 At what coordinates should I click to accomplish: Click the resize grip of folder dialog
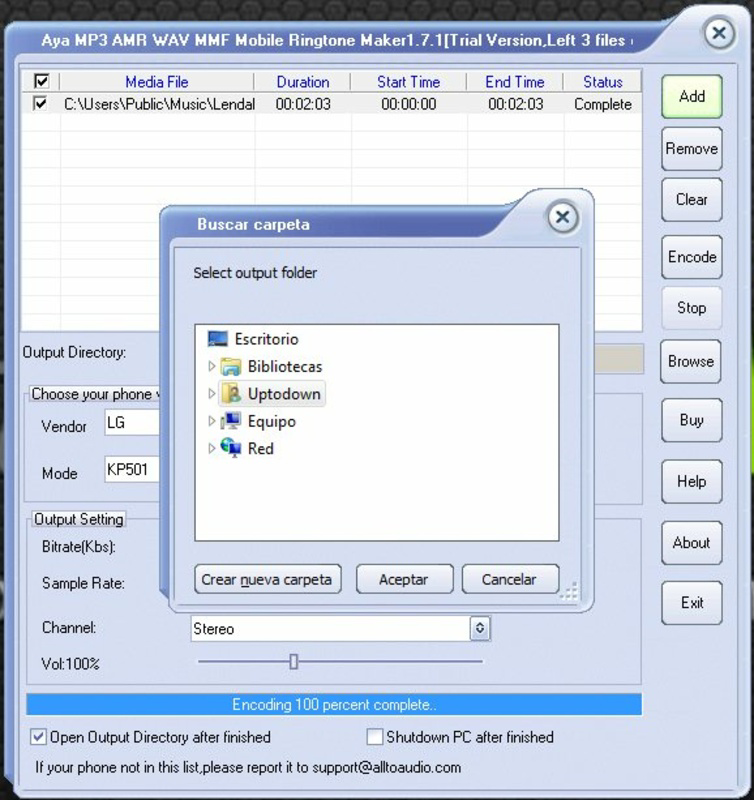[x=569, y=591]
